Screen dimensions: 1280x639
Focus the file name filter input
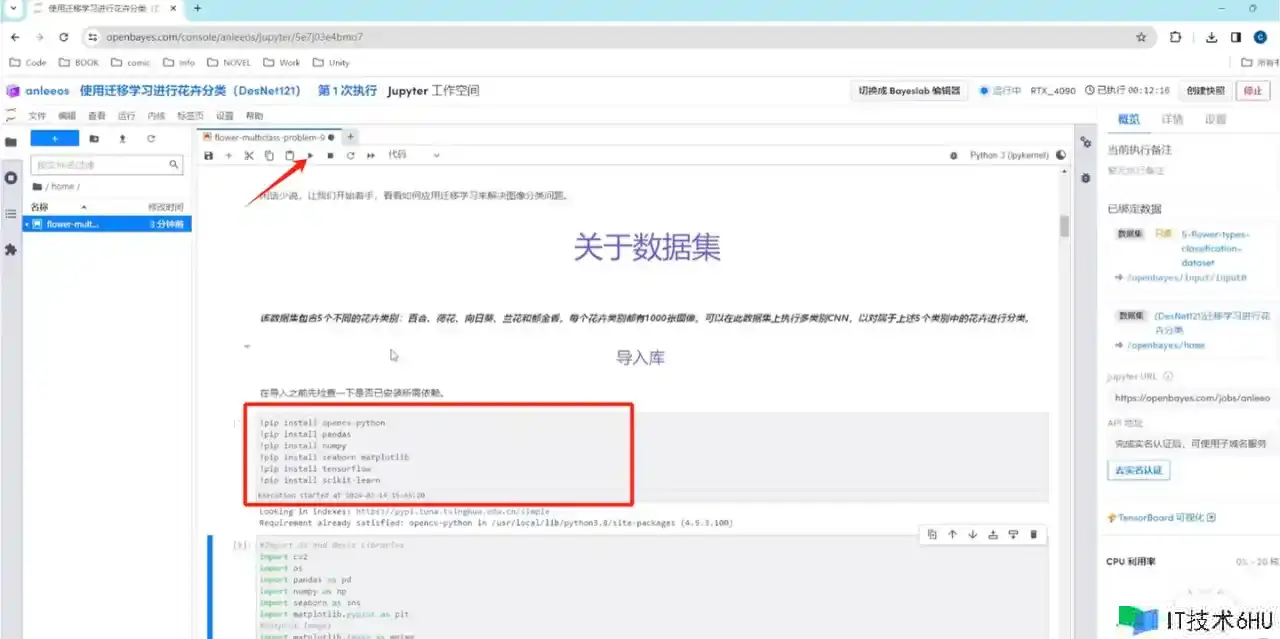[x=107, y=165]
